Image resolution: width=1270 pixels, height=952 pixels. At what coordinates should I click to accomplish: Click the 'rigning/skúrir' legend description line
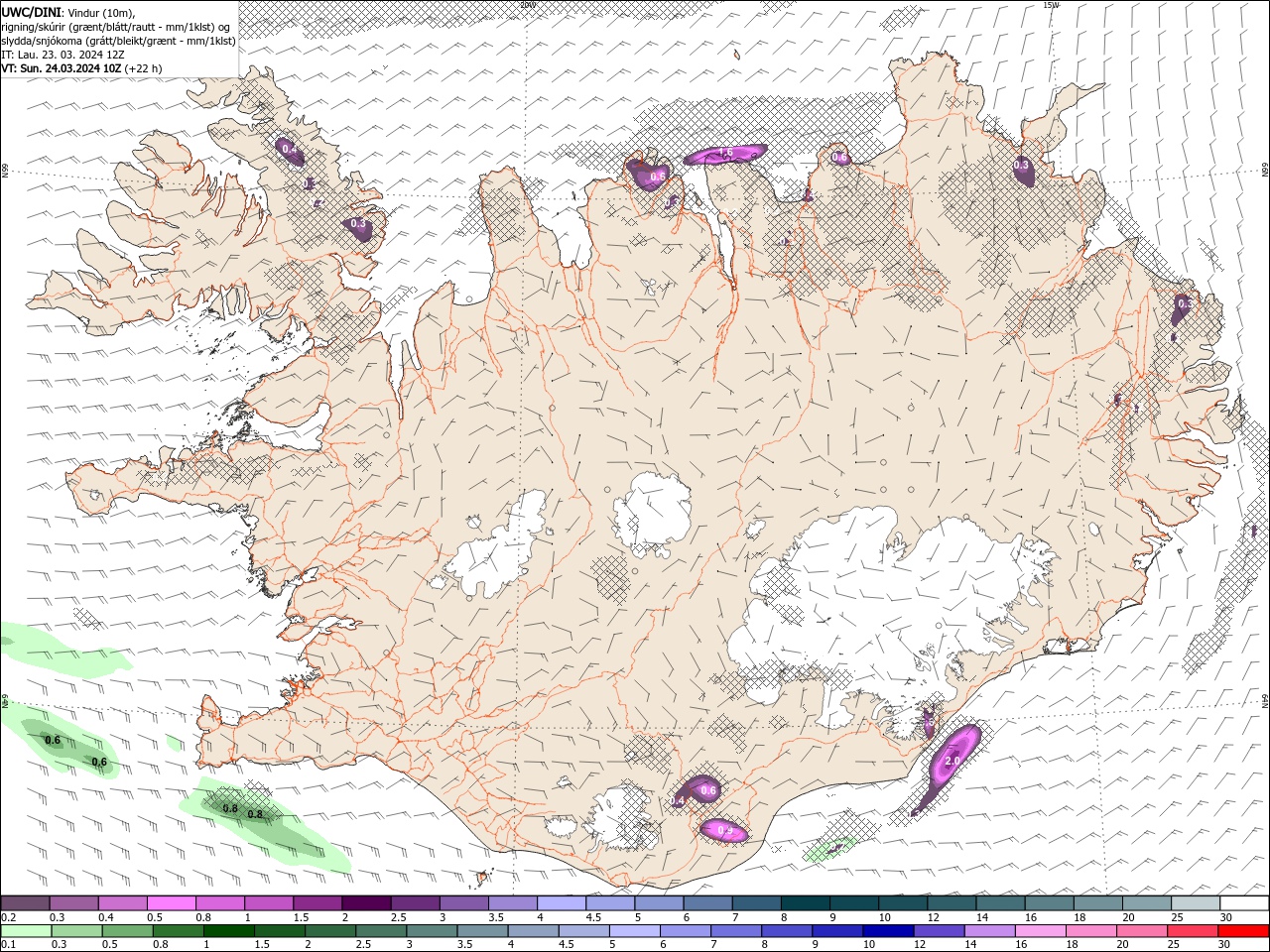[x=115, y=27]
